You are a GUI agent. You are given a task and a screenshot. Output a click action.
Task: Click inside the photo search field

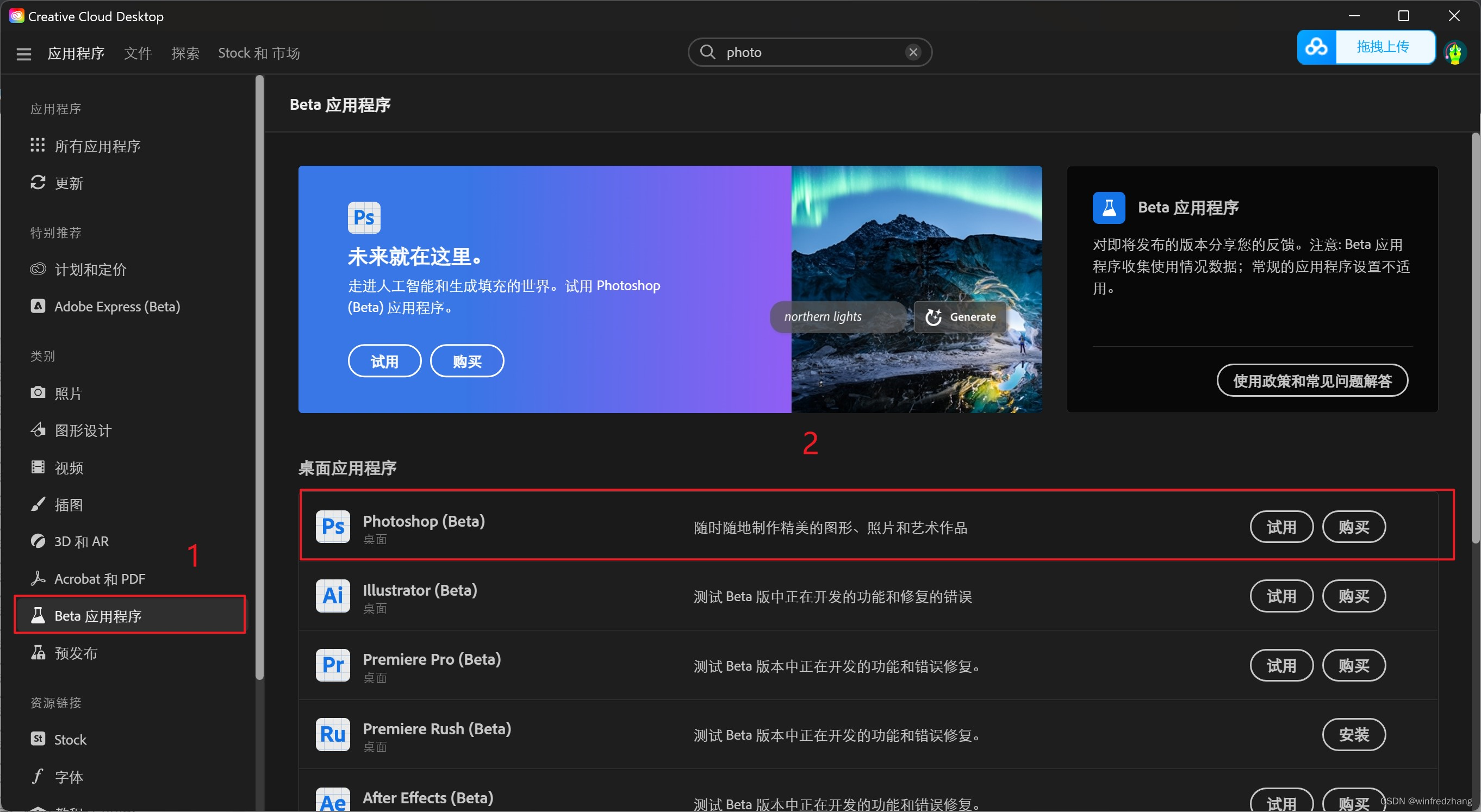coord(811,52)
